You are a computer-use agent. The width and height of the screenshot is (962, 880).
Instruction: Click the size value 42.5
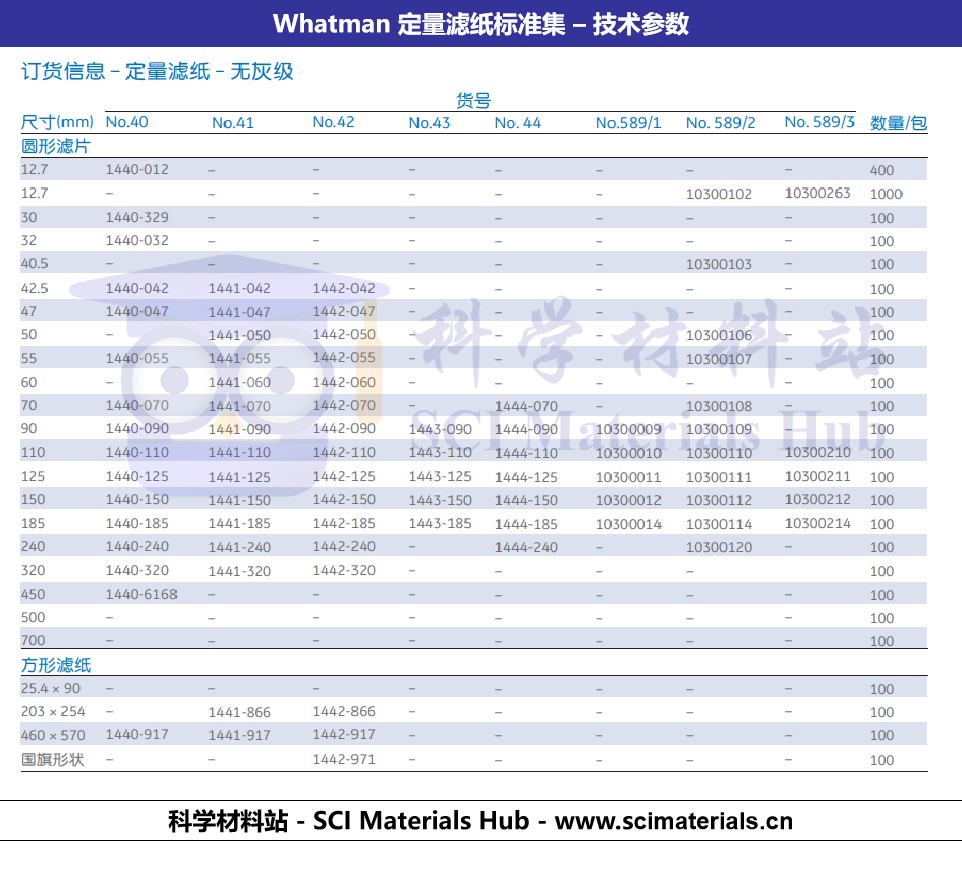34,288
